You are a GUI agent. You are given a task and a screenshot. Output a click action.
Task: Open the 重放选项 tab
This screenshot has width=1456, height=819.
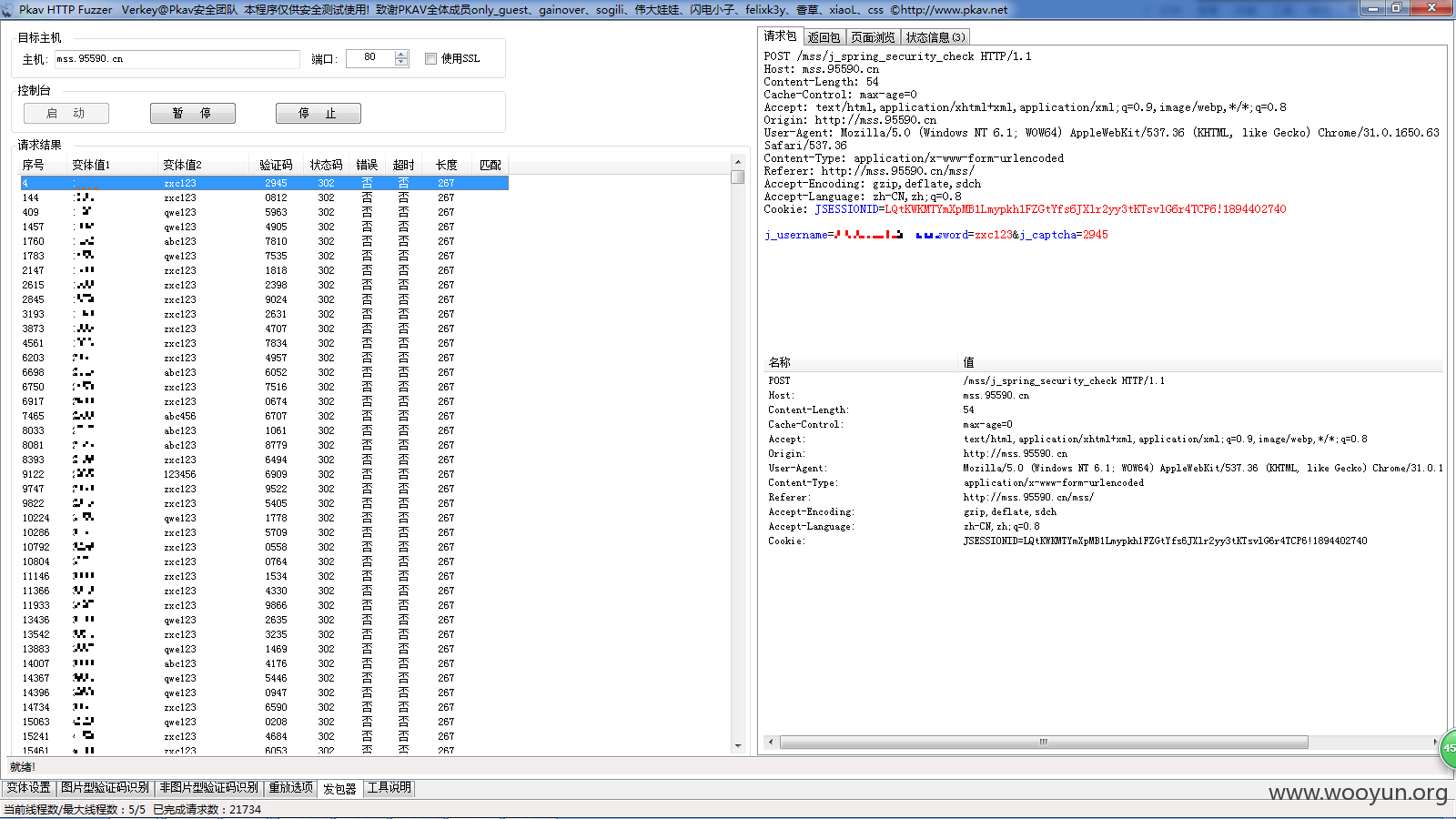291,788
